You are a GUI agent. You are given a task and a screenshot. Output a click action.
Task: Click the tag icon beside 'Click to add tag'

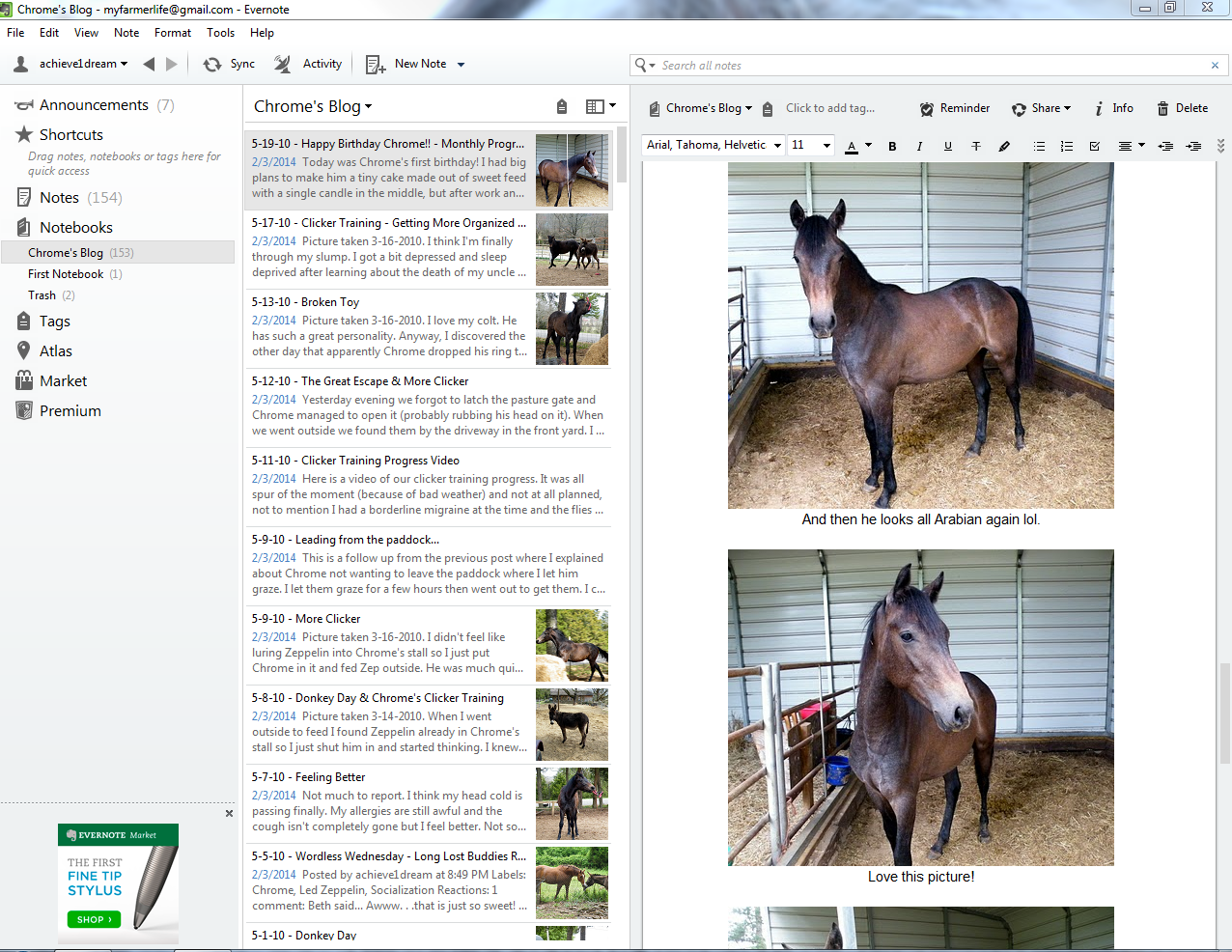click(768, 109)
